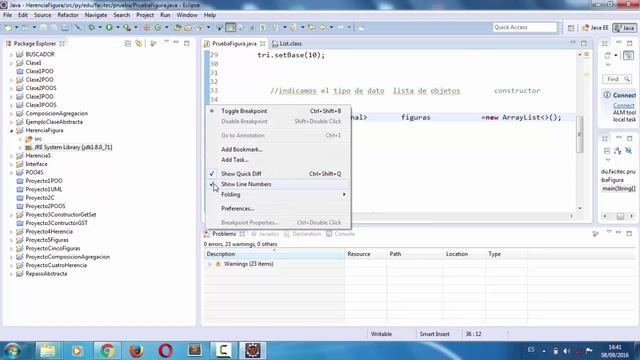640x360 pixels.
Task: Switch to the List.class editor tab
Action: coord(287,44)
